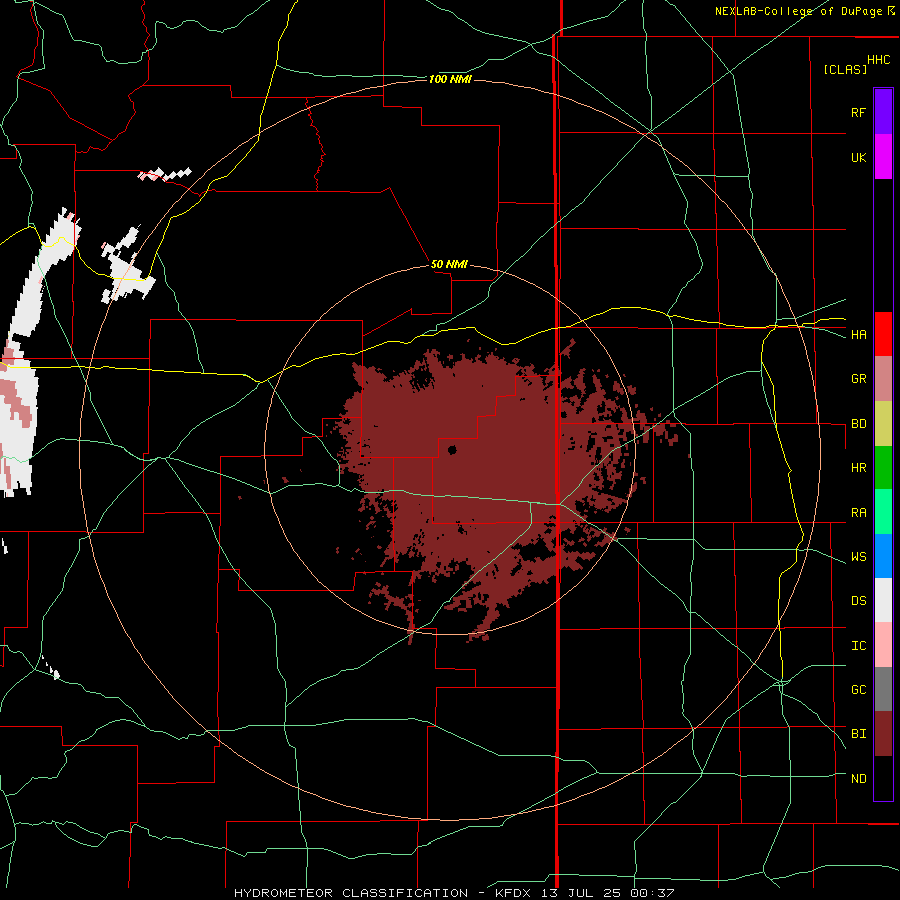Click the bright green RA legend swatch

coord(883,512)
